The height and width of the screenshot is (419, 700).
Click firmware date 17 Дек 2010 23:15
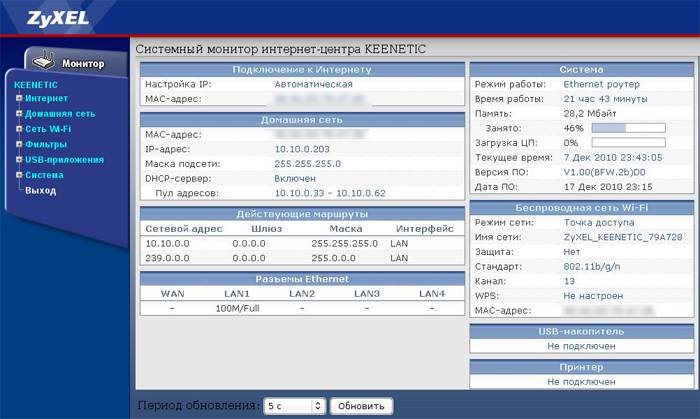608,187
